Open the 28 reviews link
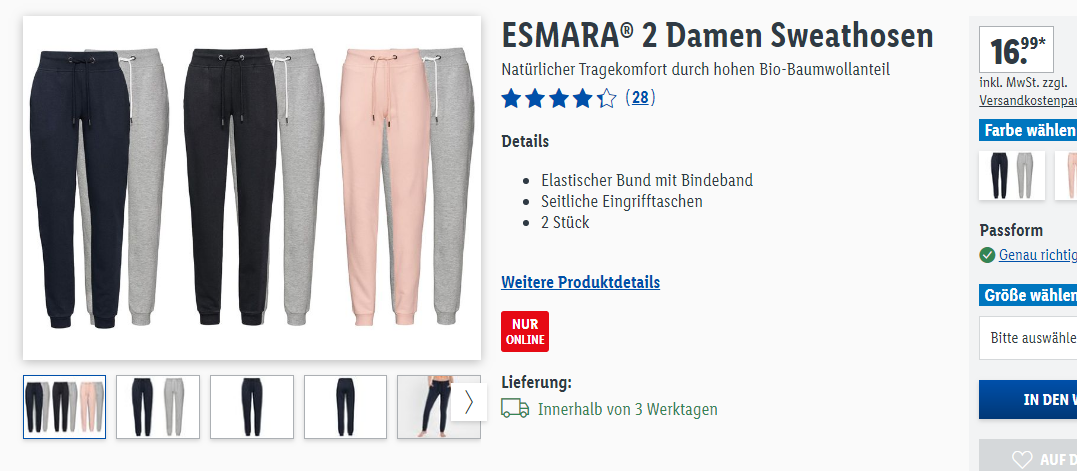The height and width of the screenshot is (471, 1077). [x=639, y=98]
